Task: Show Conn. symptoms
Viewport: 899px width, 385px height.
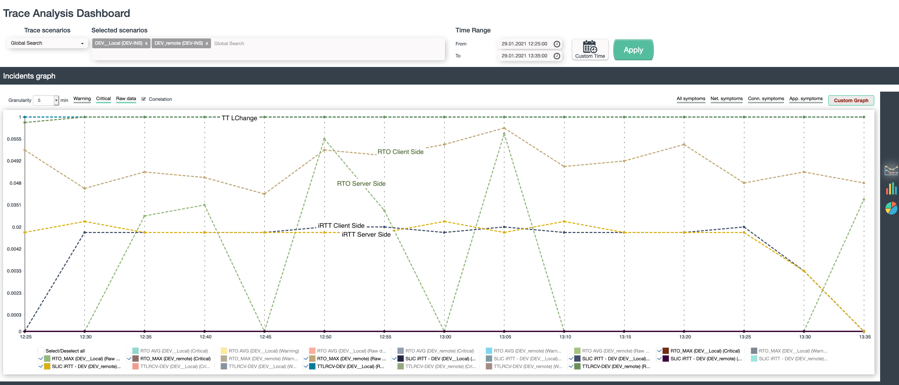Action: tap(765, 99)
